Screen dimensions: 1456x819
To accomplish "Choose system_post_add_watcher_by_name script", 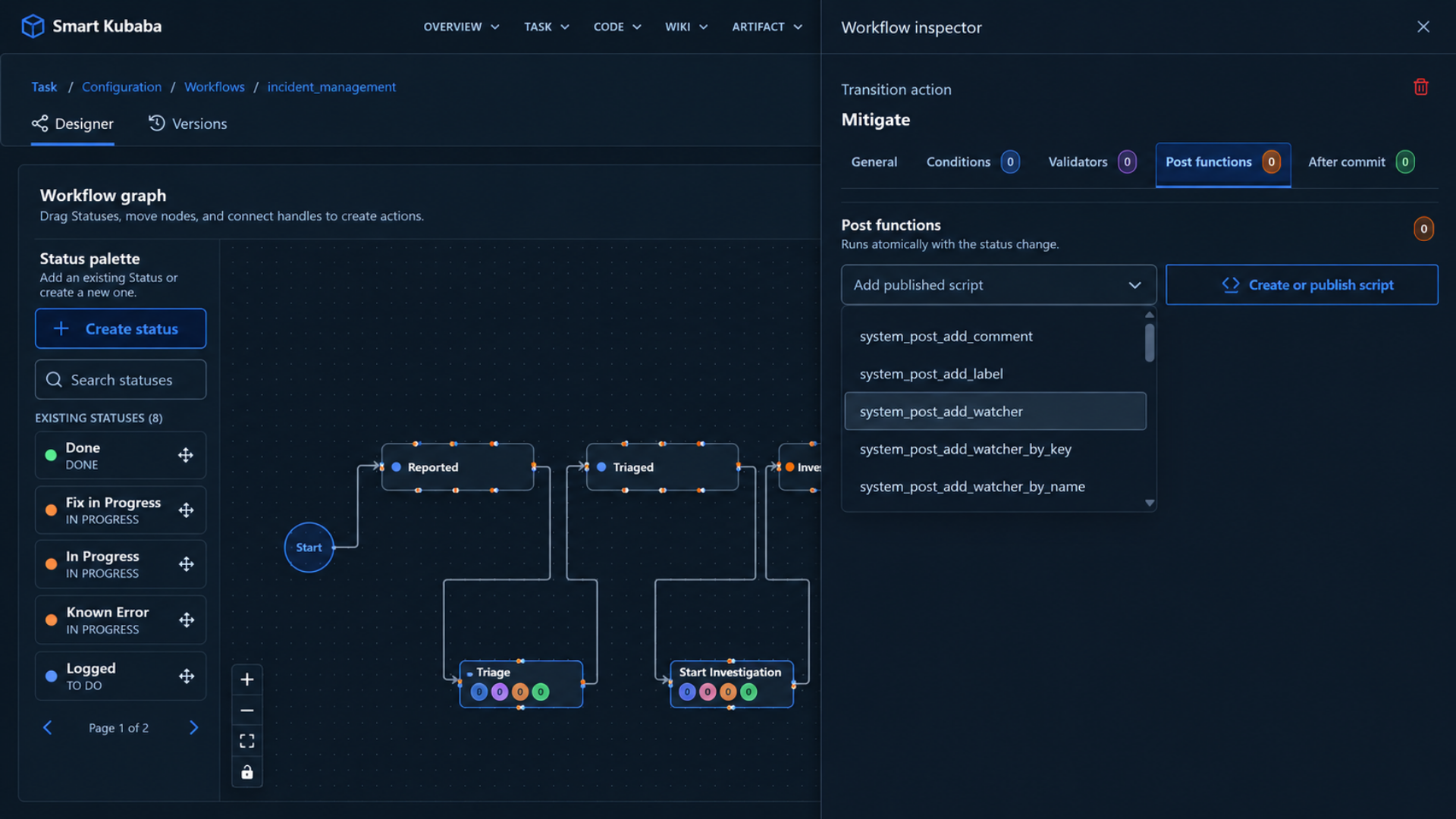I will click(995, 487).
